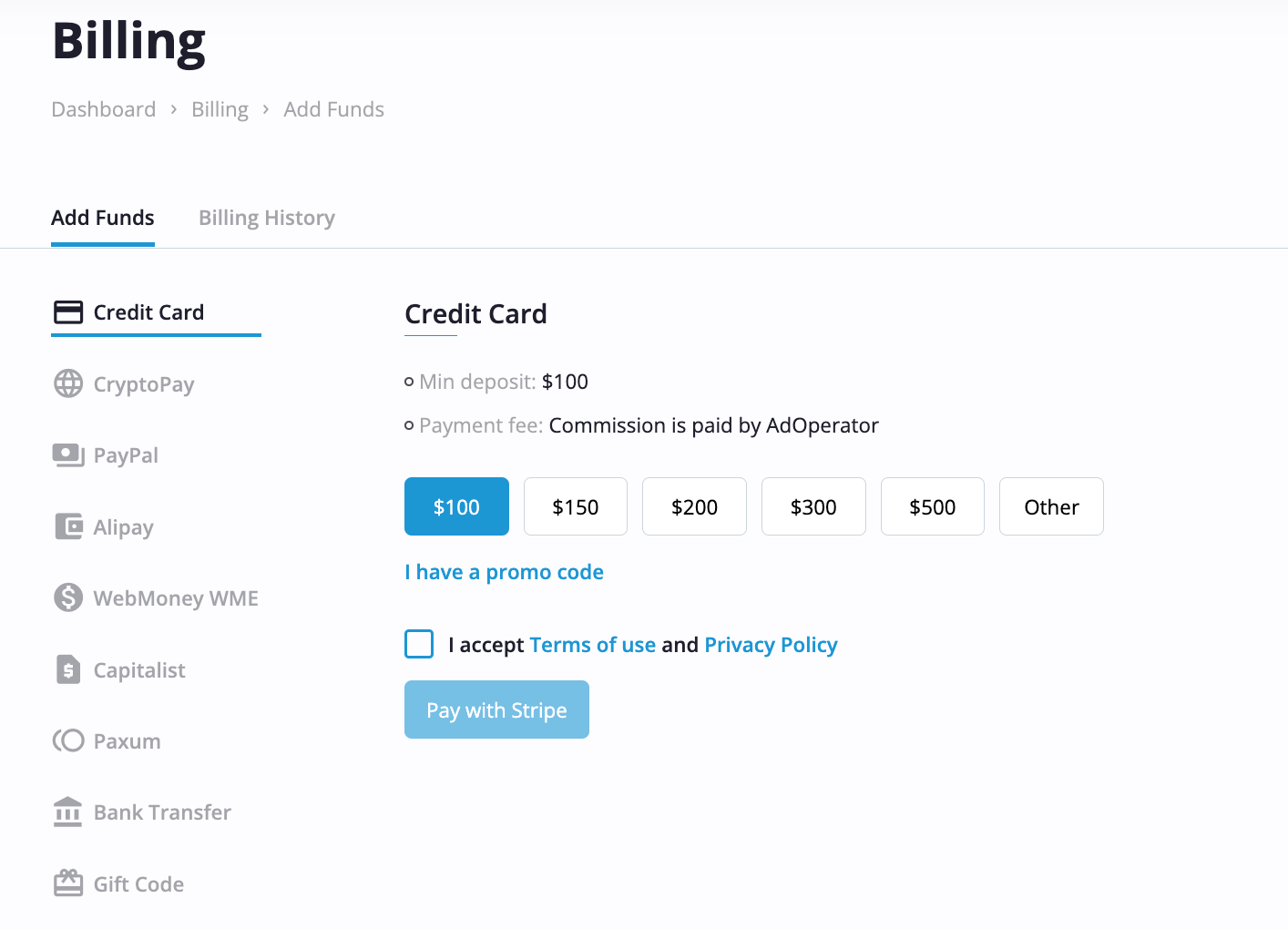Tick the terms acceptance checkbox
This screenshot has height=929, width=1288.
pos(419,644)
